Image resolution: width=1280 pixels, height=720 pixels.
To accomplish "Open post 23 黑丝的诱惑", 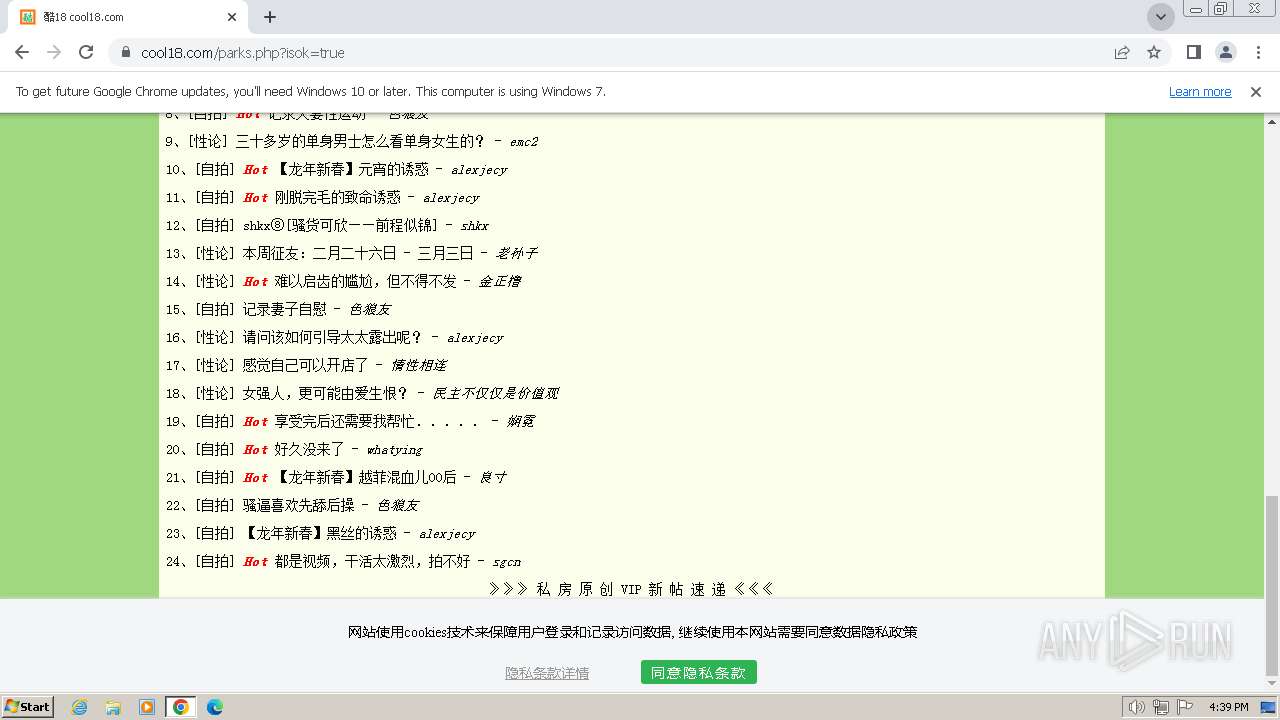I will 320,534.
